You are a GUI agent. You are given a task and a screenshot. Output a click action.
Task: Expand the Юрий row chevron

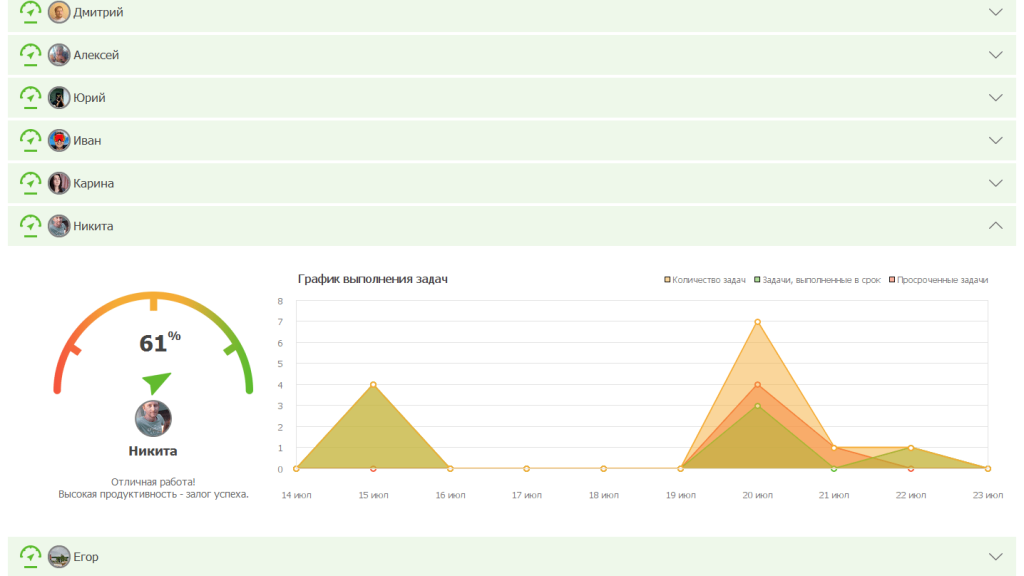[x=995, y=97]
